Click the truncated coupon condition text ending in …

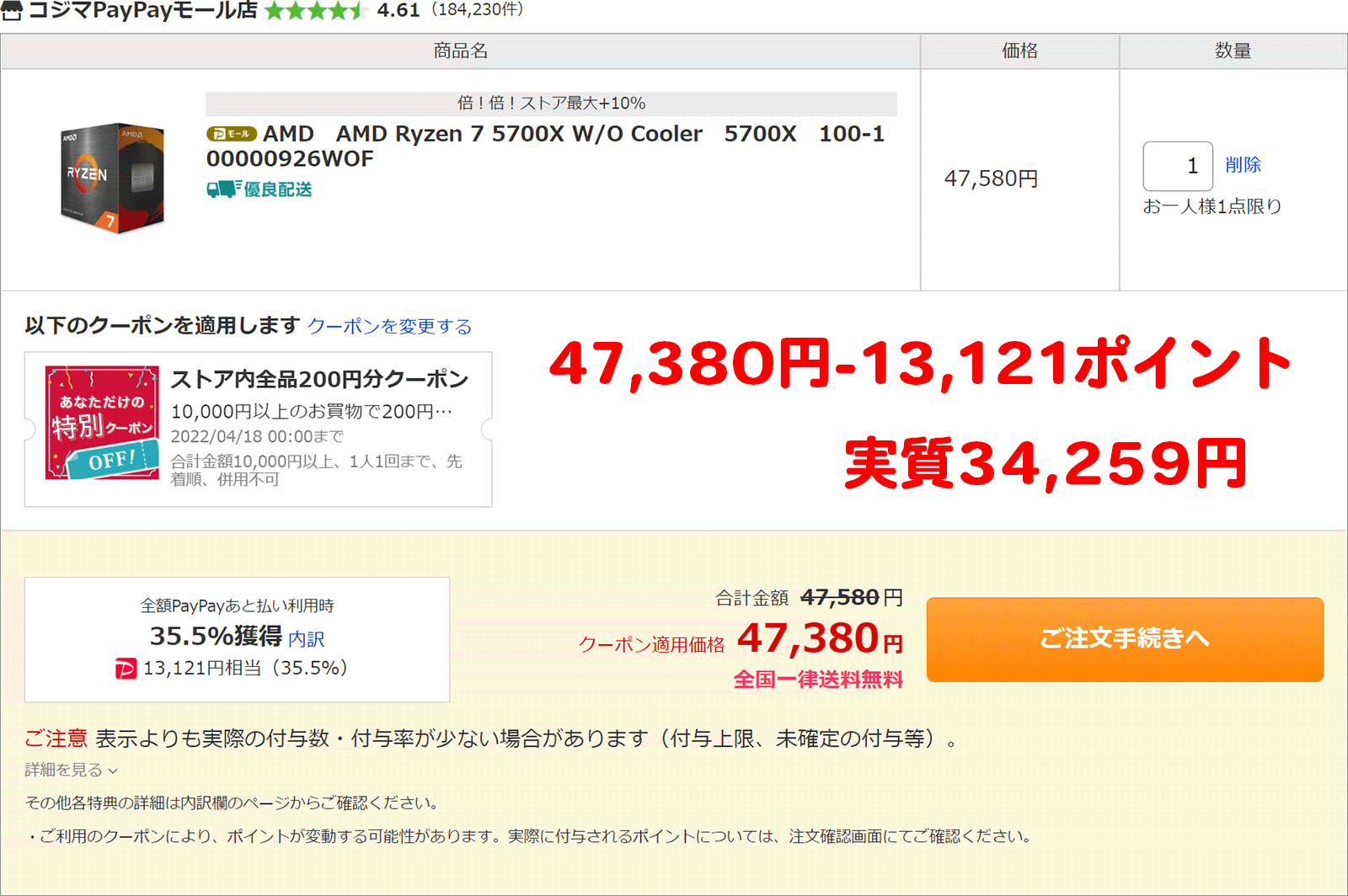pyautogui.click(x=312, y=411)
